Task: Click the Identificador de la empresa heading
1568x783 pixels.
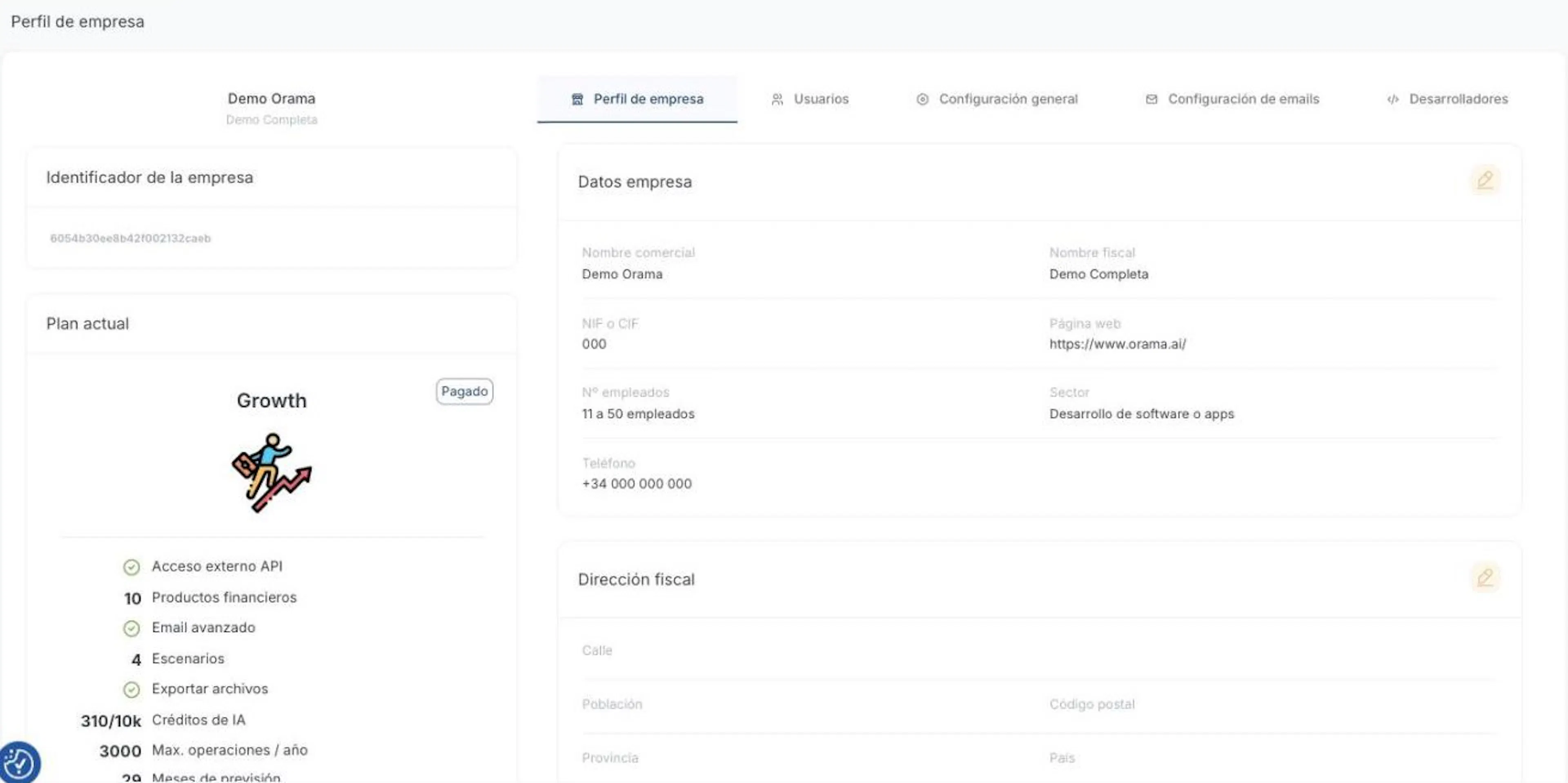Action: [150, 177]
